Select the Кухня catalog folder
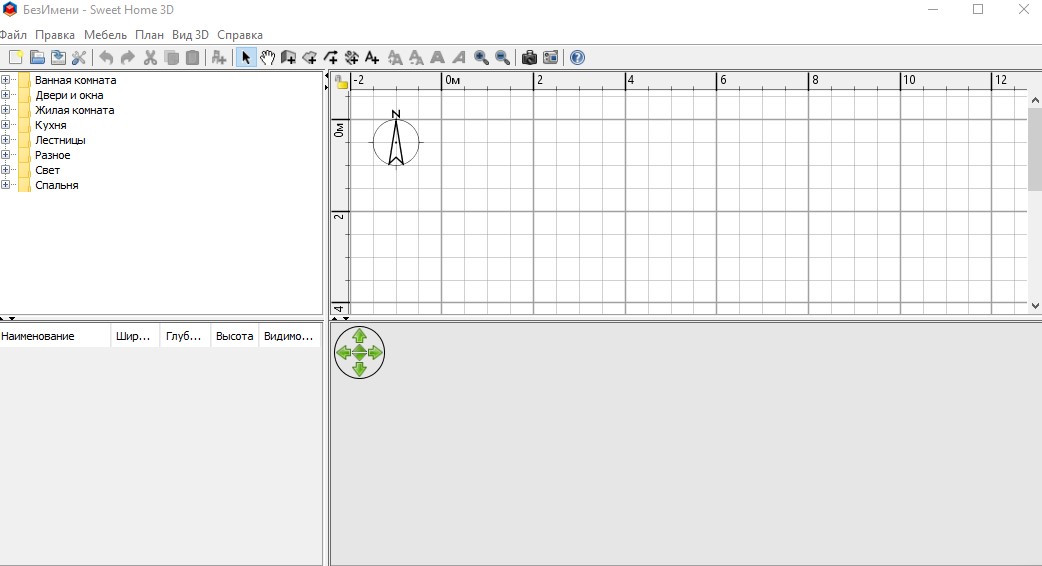 (x=51, y=125)
